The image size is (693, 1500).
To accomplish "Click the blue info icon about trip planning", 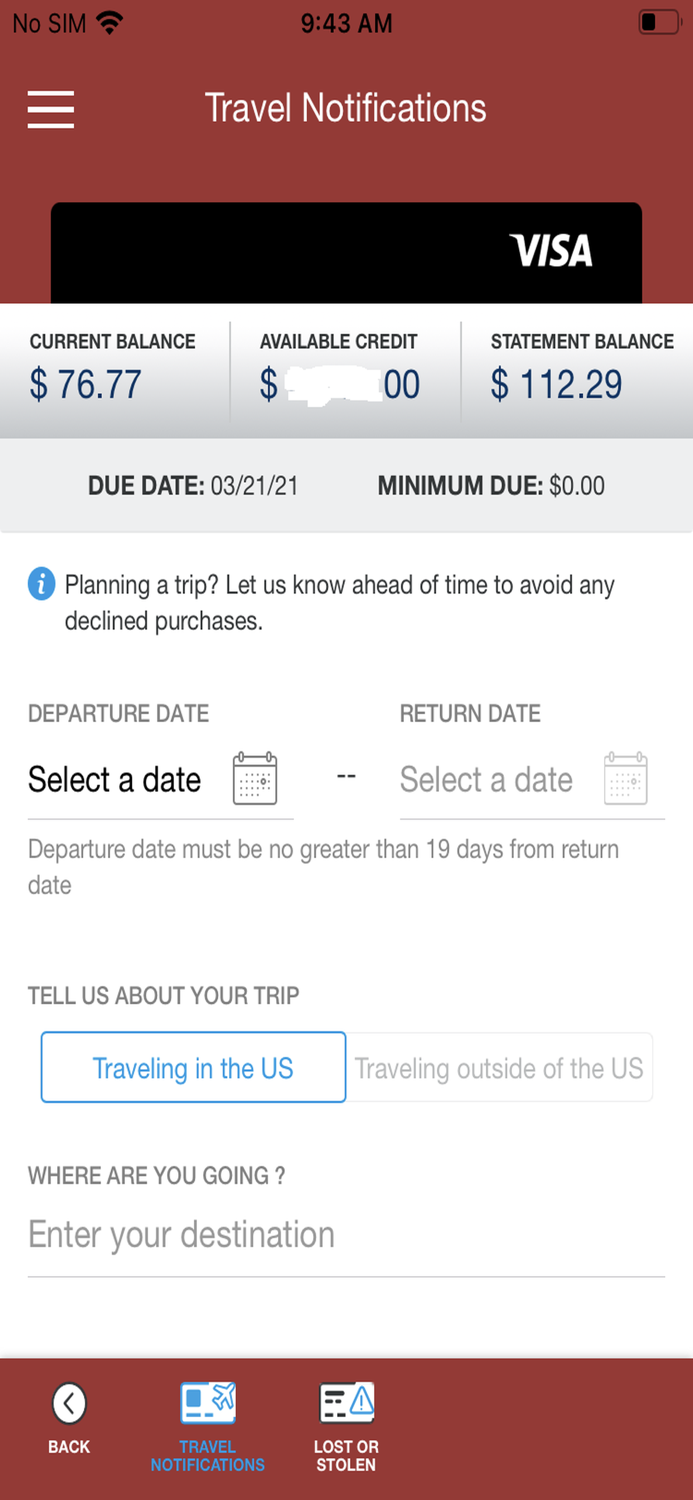I will [x=40, y=584].
